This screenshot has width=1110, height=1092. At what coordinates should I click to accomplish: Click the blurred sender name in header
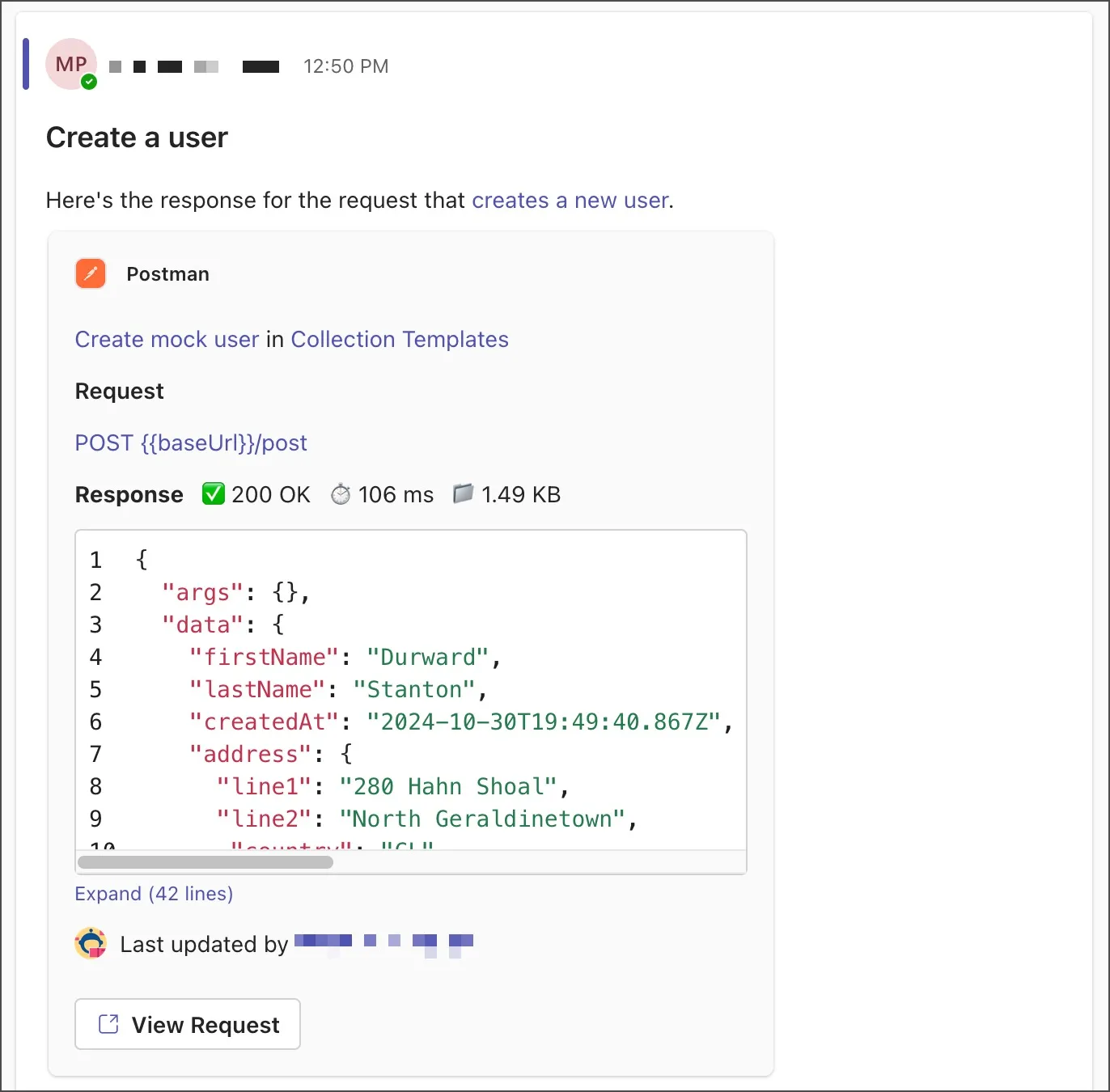click(x=194, y=66)
